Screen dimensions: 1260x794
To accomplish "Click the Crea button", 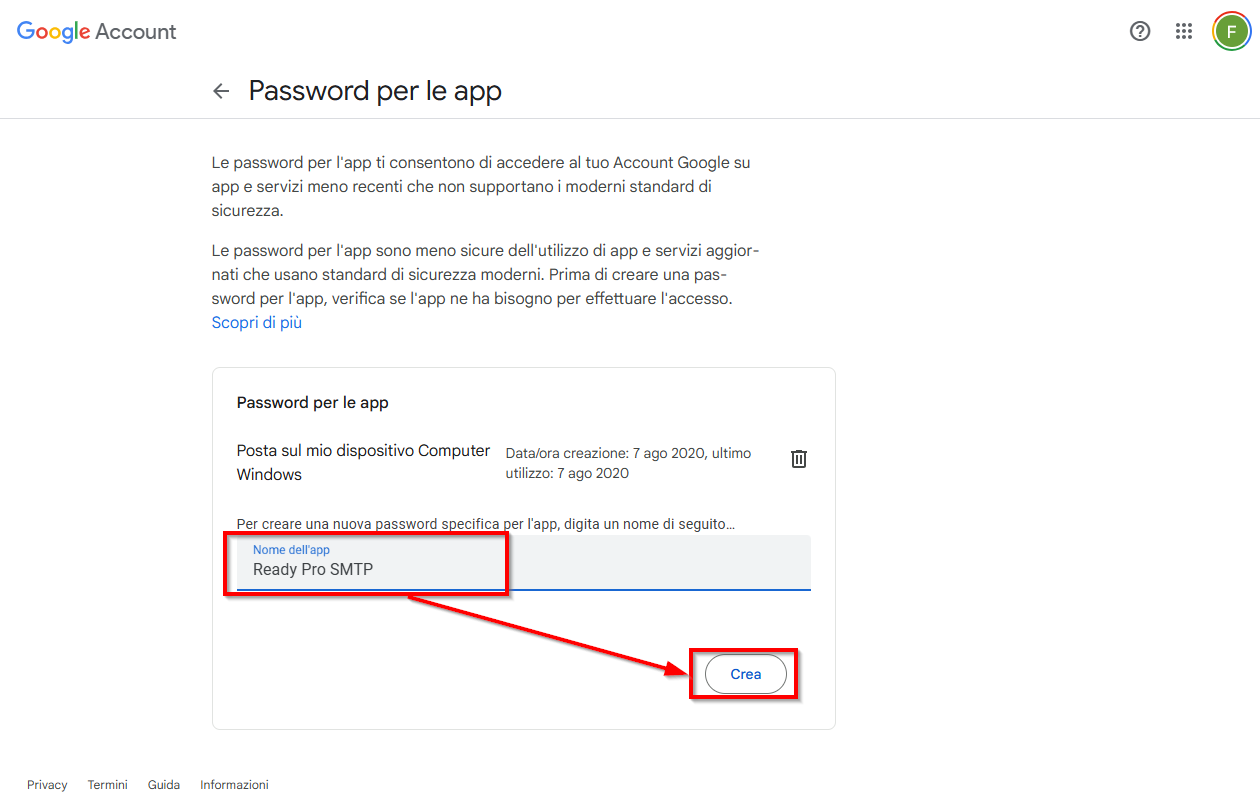I will pos(746,675).
